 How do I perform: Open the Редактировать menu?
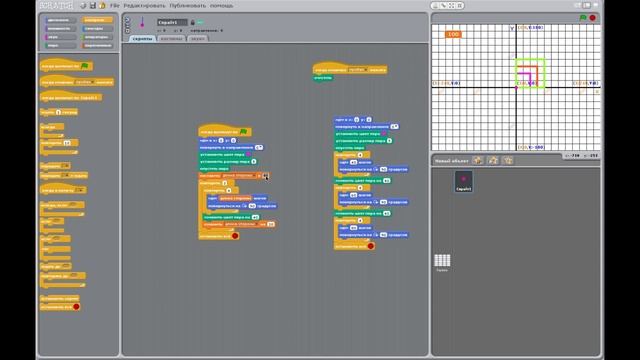point(144,6)
